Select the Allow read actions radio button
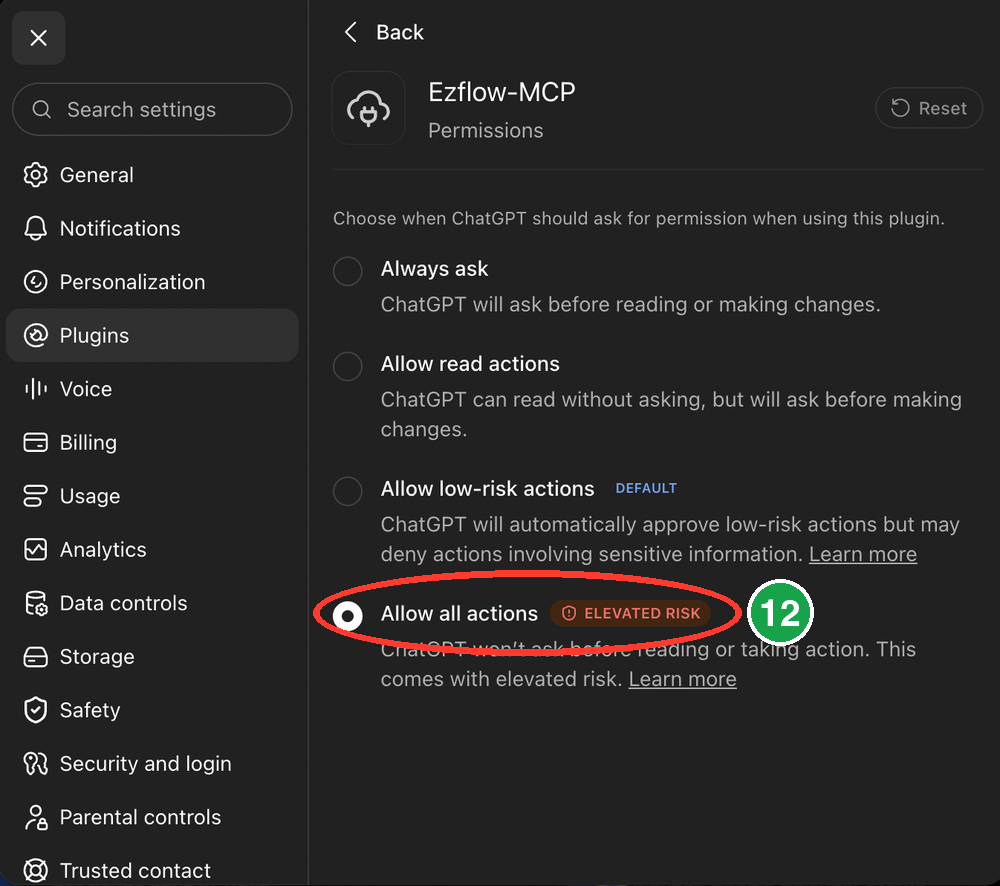Image resolution: width=1000 pixels, height=886 pixels. [x=348, y=366]
